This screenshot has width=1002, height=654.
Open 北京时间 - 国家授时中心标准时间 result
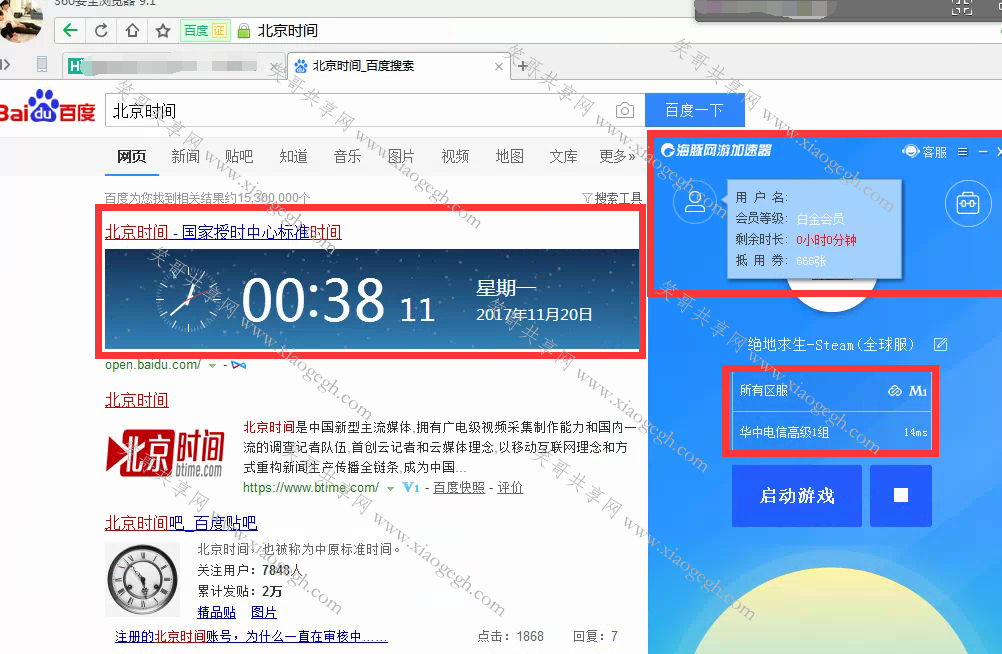click(223, 232)
